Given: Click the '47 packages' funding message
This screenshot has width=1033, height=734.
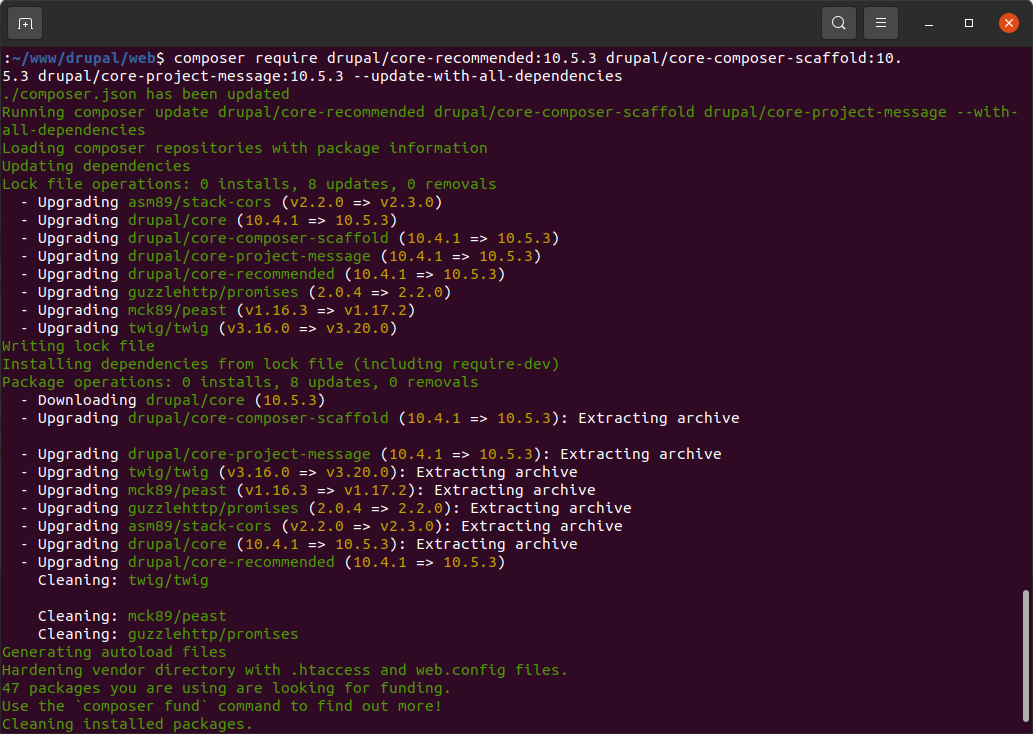Looking at the screenshot, I should point(226,688).
